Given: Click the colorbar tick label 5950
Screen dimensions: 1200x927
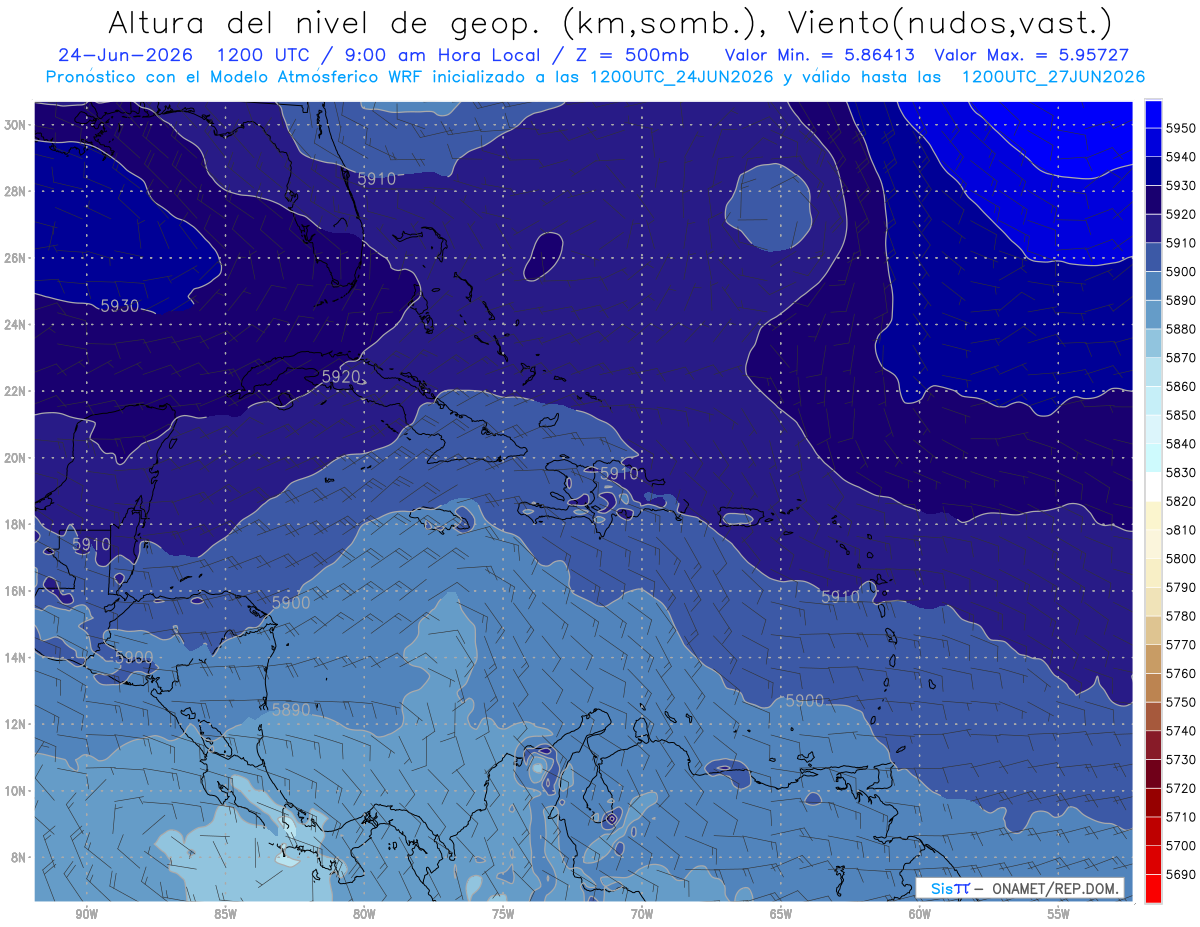Looking at the screenshot, I should click(x=1180, y=129).
